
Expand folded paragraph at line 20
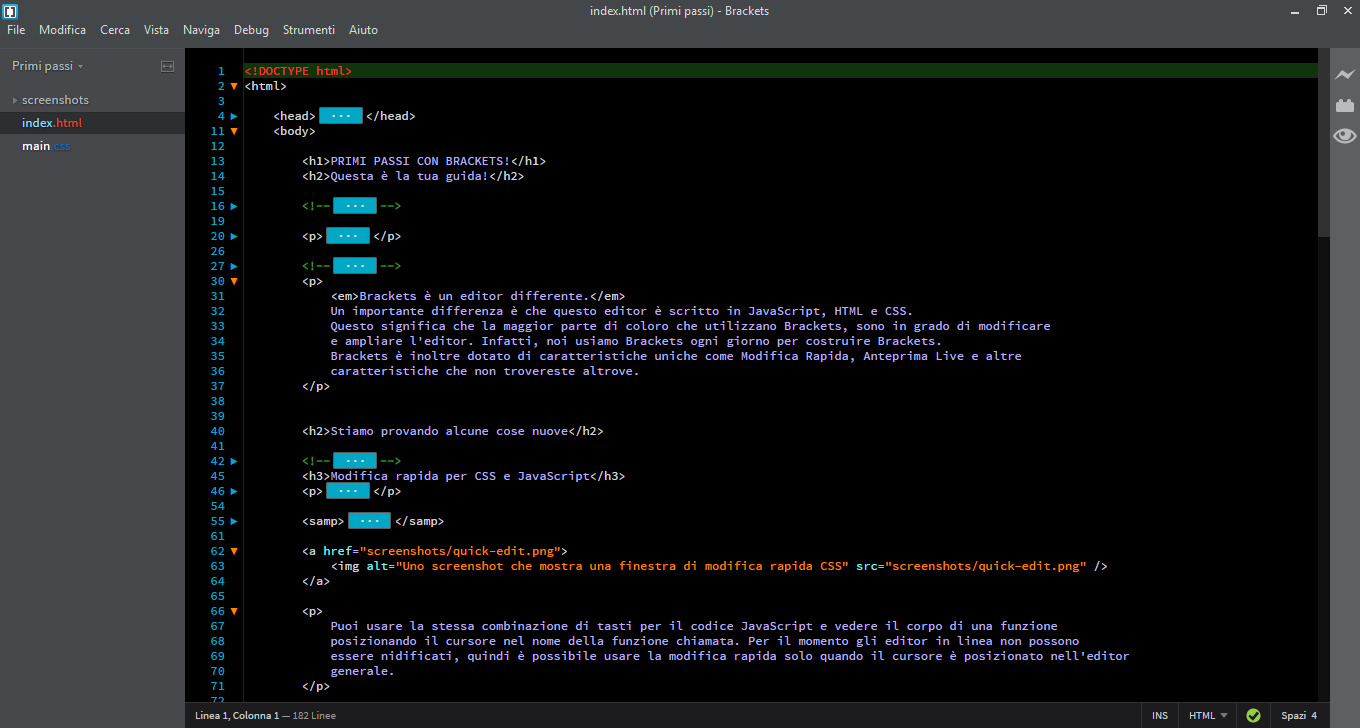234,236
